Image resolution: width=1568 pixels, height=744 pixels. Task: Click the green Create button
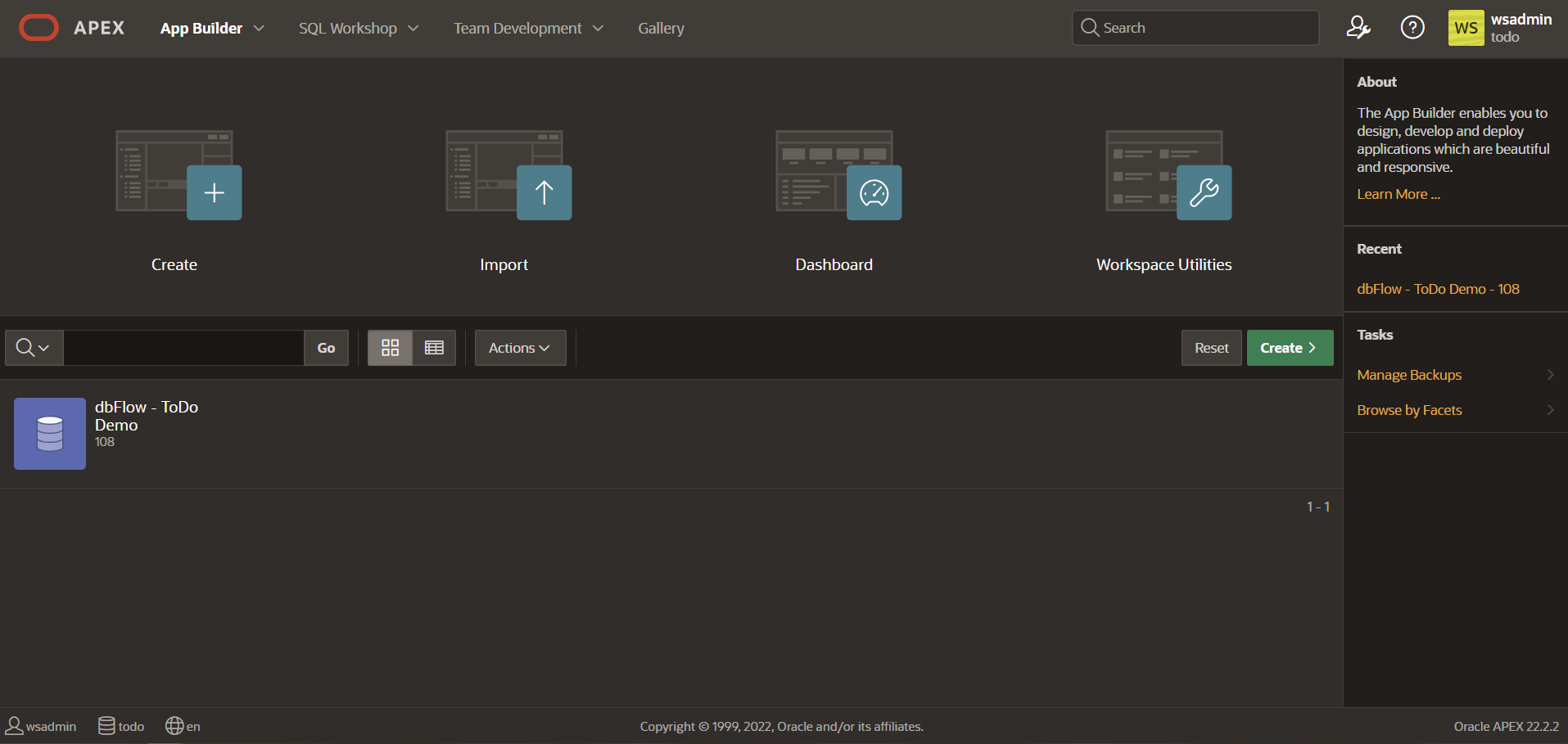pos(1290,348)
